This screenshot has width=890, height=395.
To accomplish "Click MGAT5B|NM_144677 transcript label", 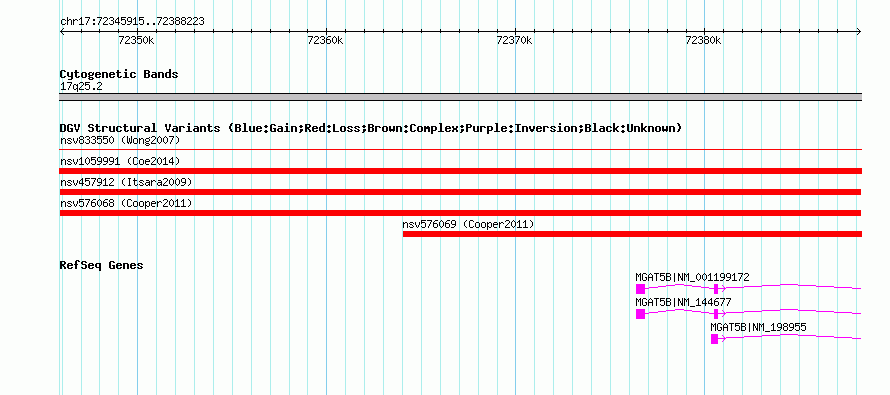I will click(683, 302).
